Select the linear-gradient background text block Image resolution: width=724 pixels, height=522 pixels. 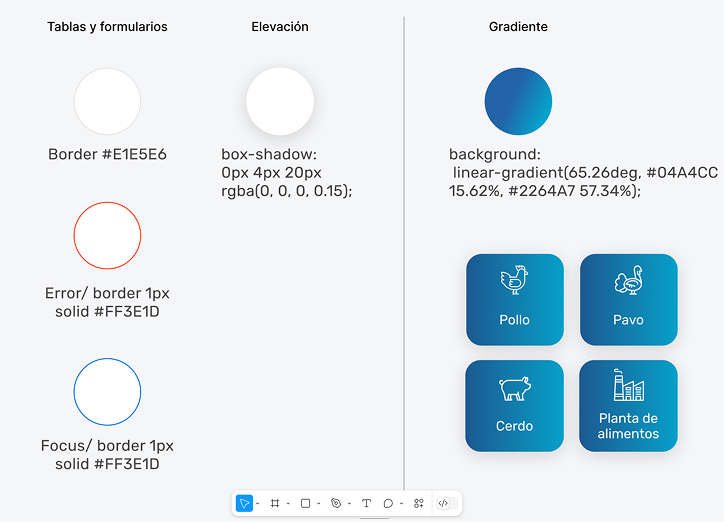(583, 172)
